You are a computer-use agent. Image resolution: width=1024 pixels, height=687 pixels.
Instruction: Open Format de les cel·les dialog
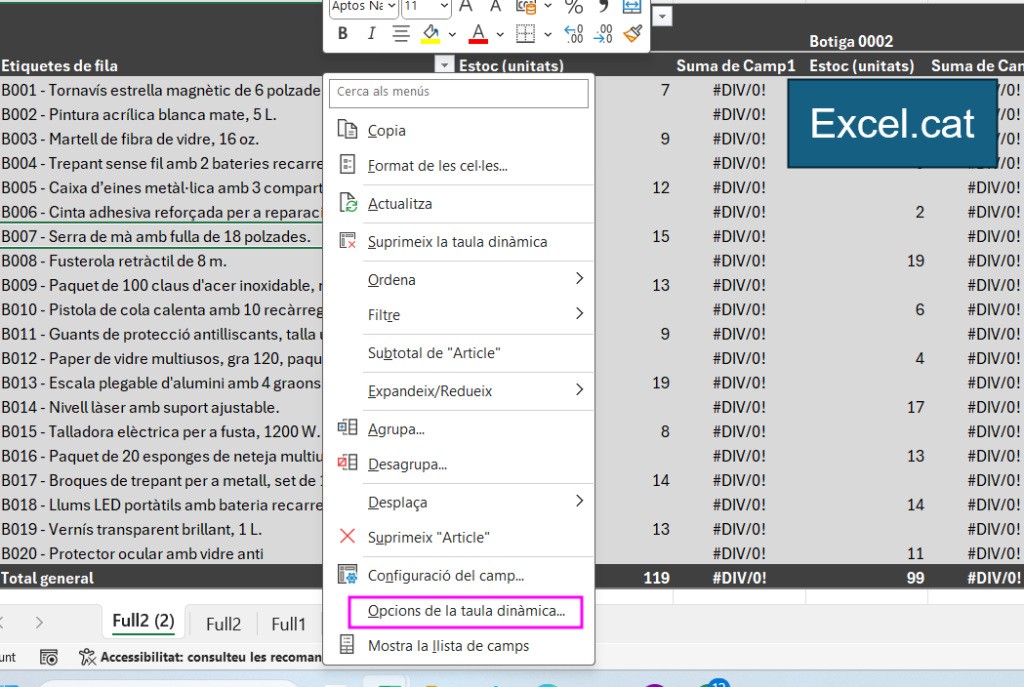click(458, 165)
